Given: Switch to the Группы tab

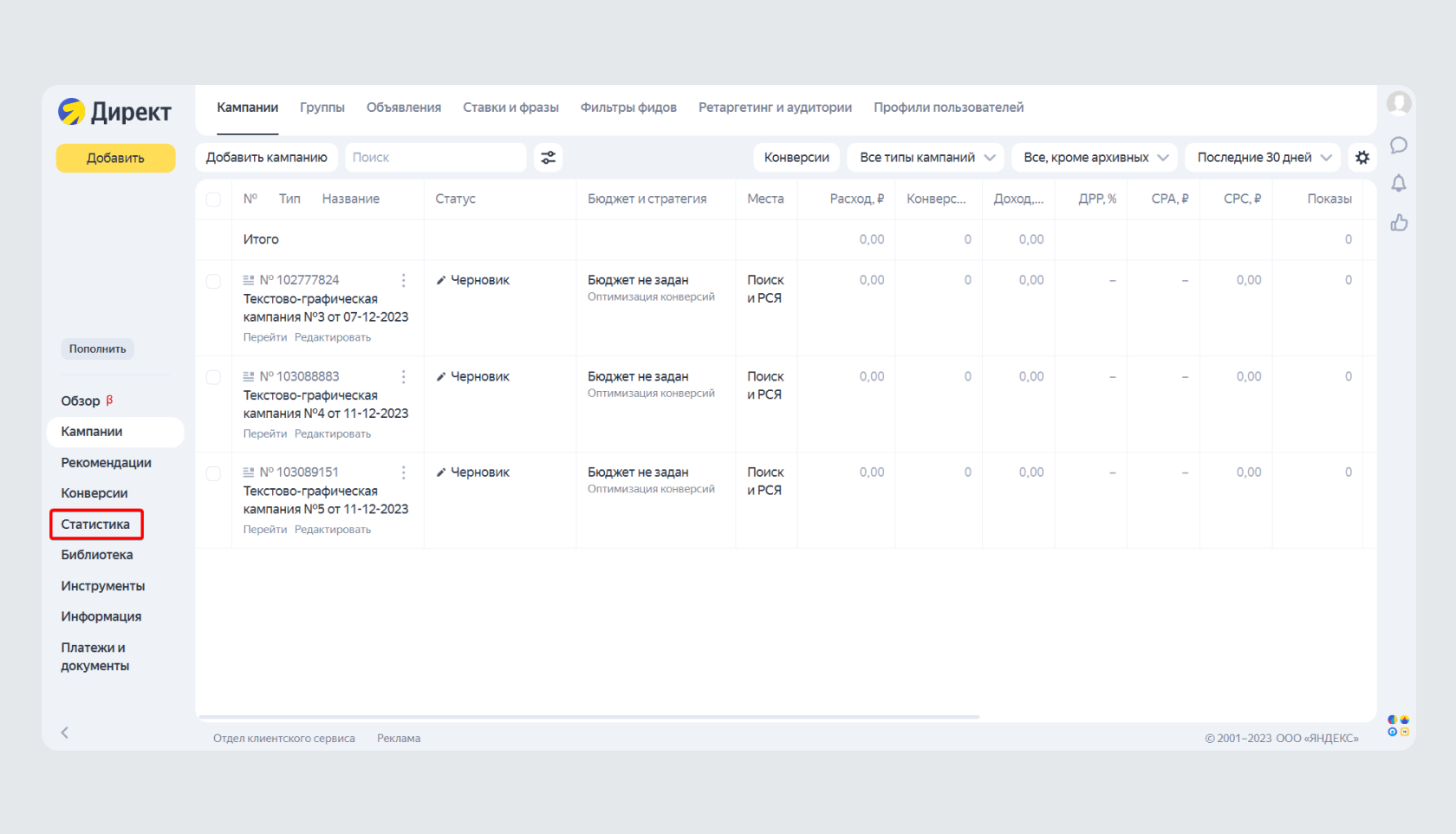Looking at the screenshot, I should (322, 108).
